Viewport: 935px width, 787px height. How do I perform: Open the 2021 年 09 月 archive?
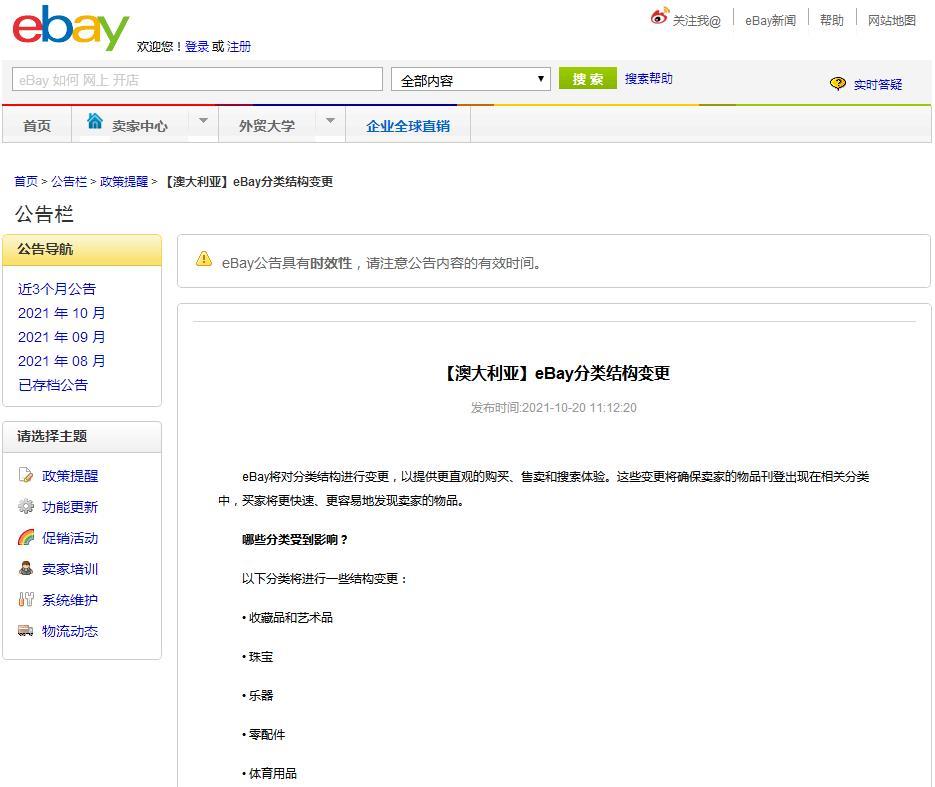[x=61, y=337]
